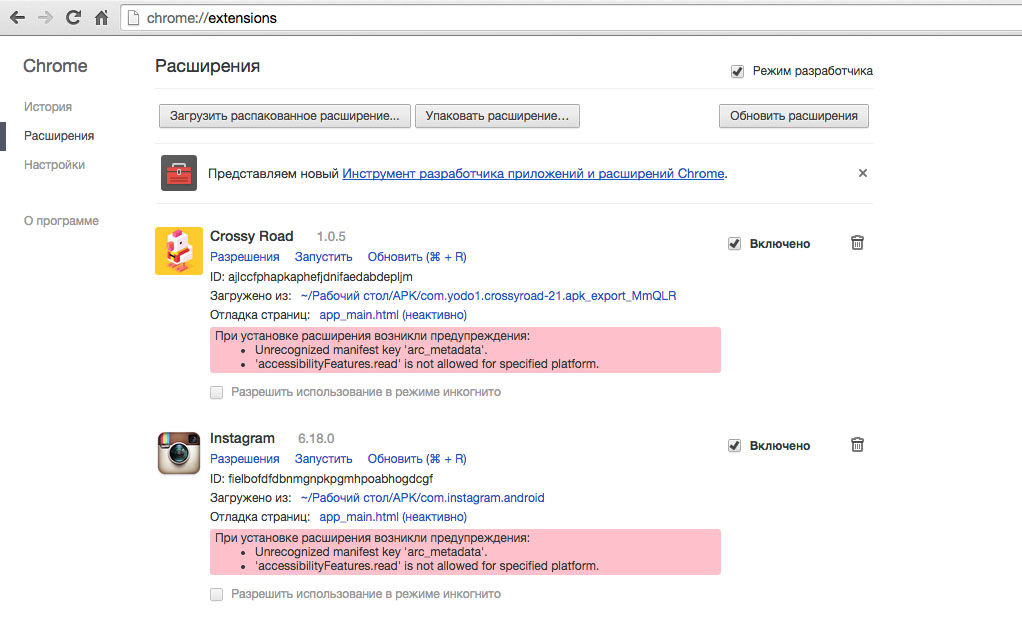Image resolution: width=1022 pixels, height=617 pixels.
Task: Dismiss the developer tool banner
Action: pos(863,173)
